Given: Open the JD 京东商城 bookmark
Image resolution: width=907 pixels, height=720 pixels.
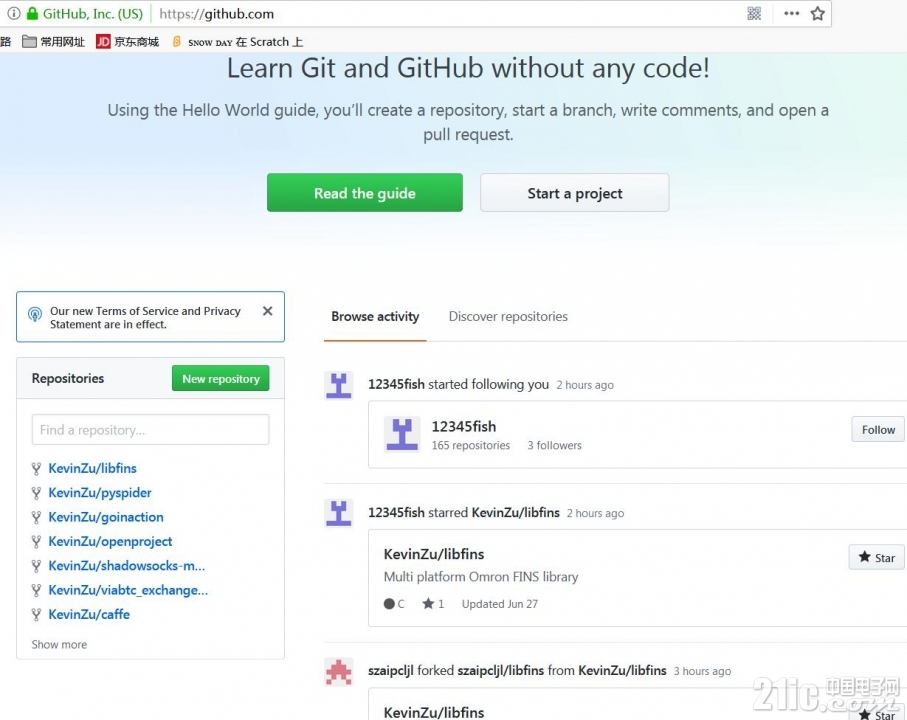Looking at the screenshot, I should [x=127, y=42].
